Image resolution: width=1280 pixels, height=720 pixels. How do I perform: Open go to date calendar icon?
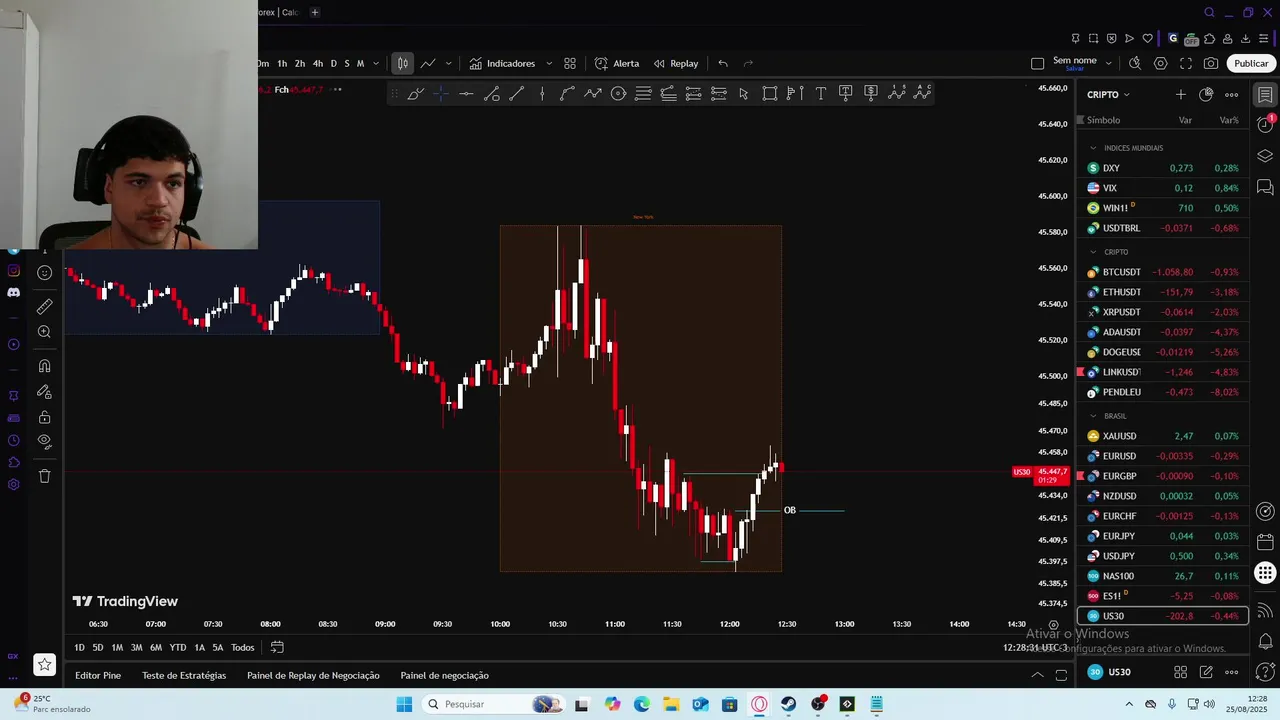tap(277, 647)
